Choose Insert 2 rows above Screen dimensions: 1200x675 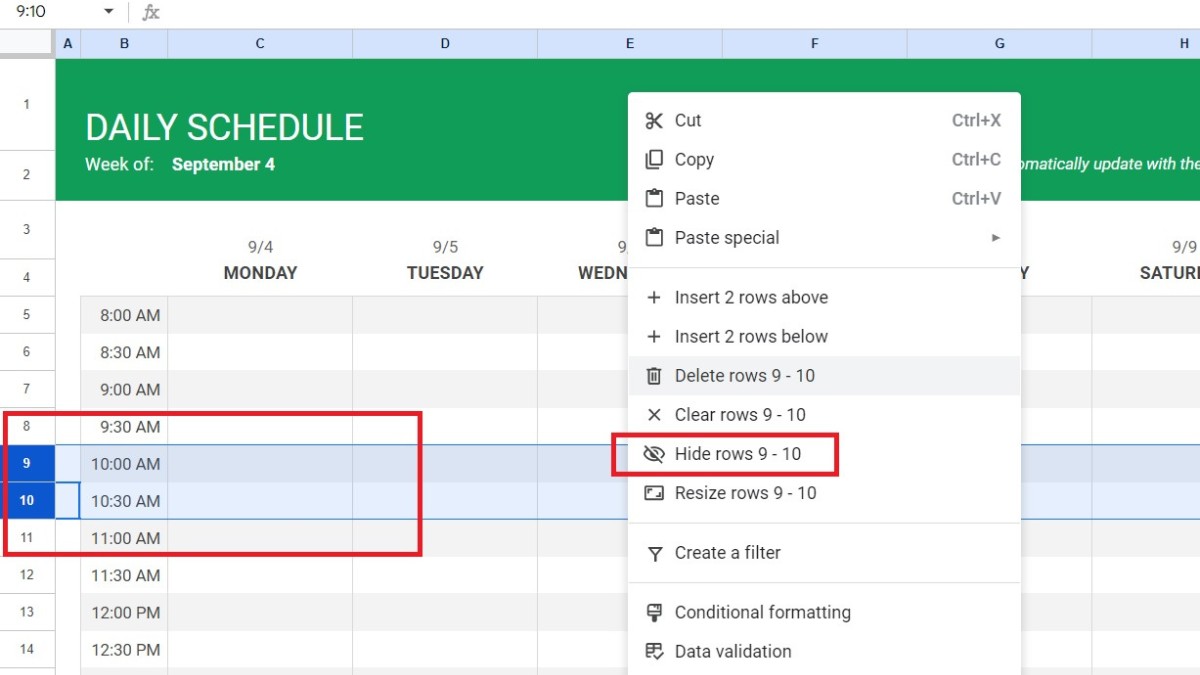[x=751, y=297]
